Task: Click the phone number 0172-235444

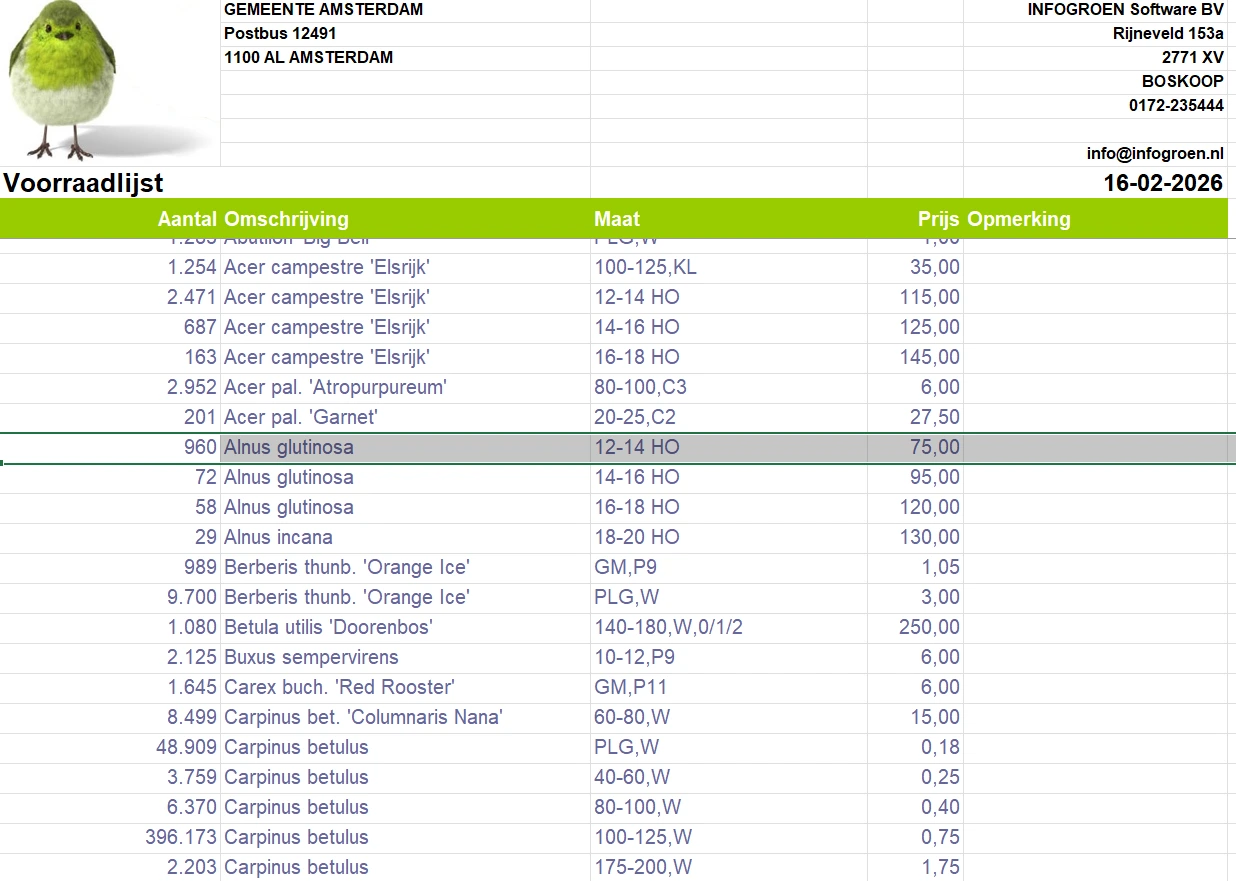Action: click(x=1176, y=106)
